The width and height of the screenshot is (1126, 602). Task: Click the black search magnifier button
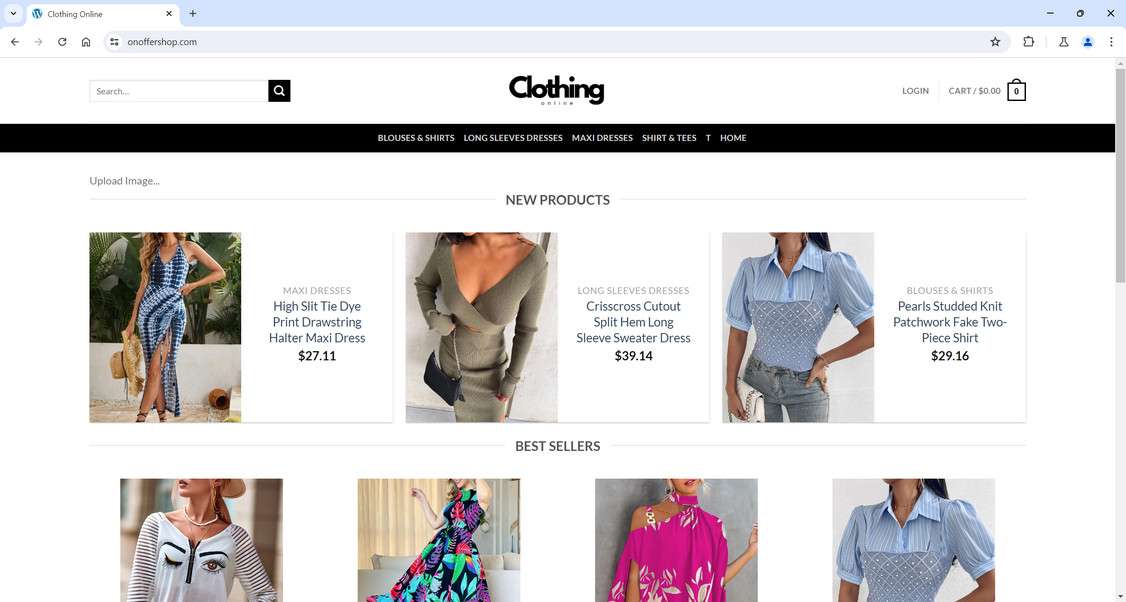(279, 91)
